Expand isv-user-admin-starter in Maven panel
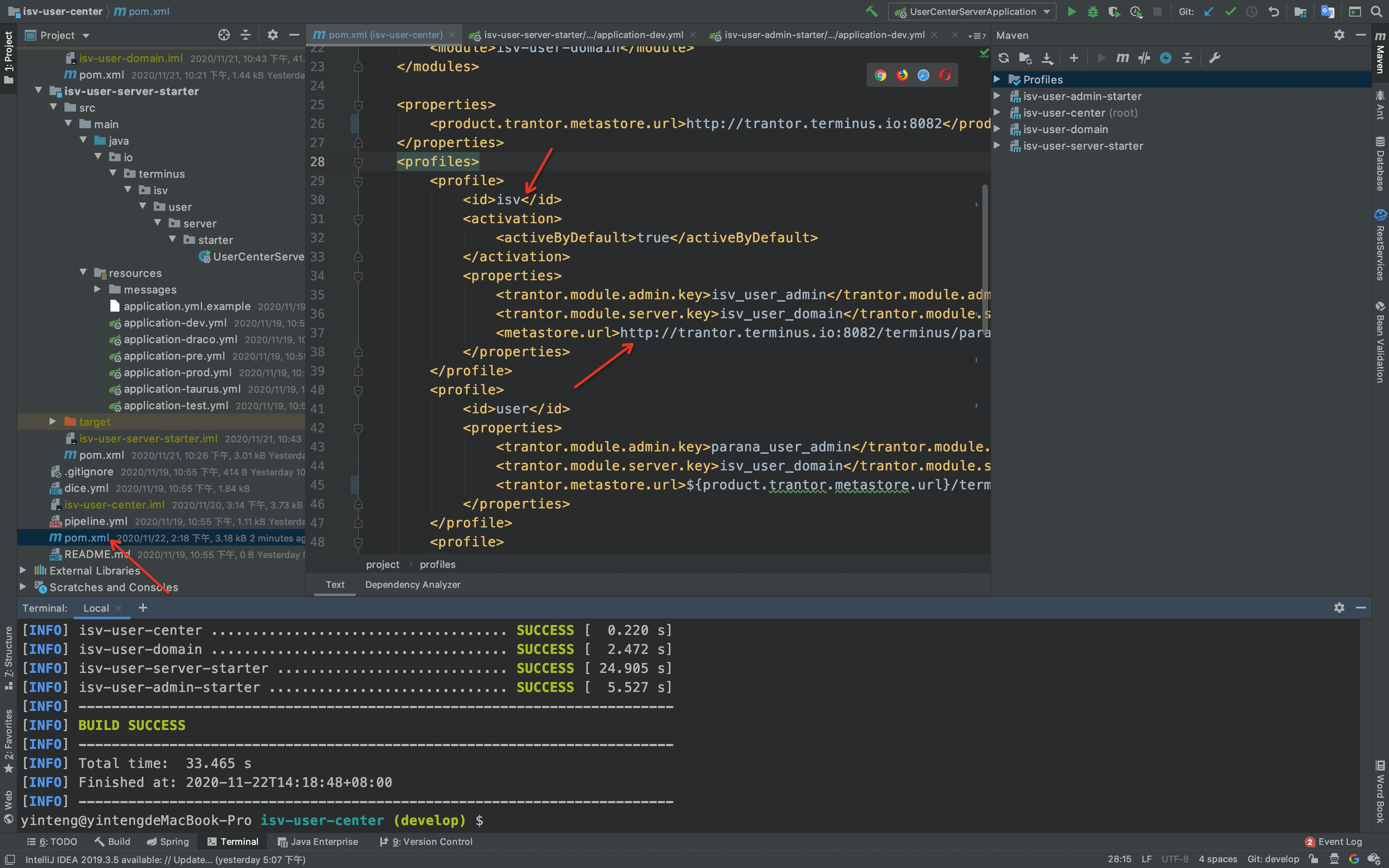Viewport: 1389px width, 868px height. [997, 96]
